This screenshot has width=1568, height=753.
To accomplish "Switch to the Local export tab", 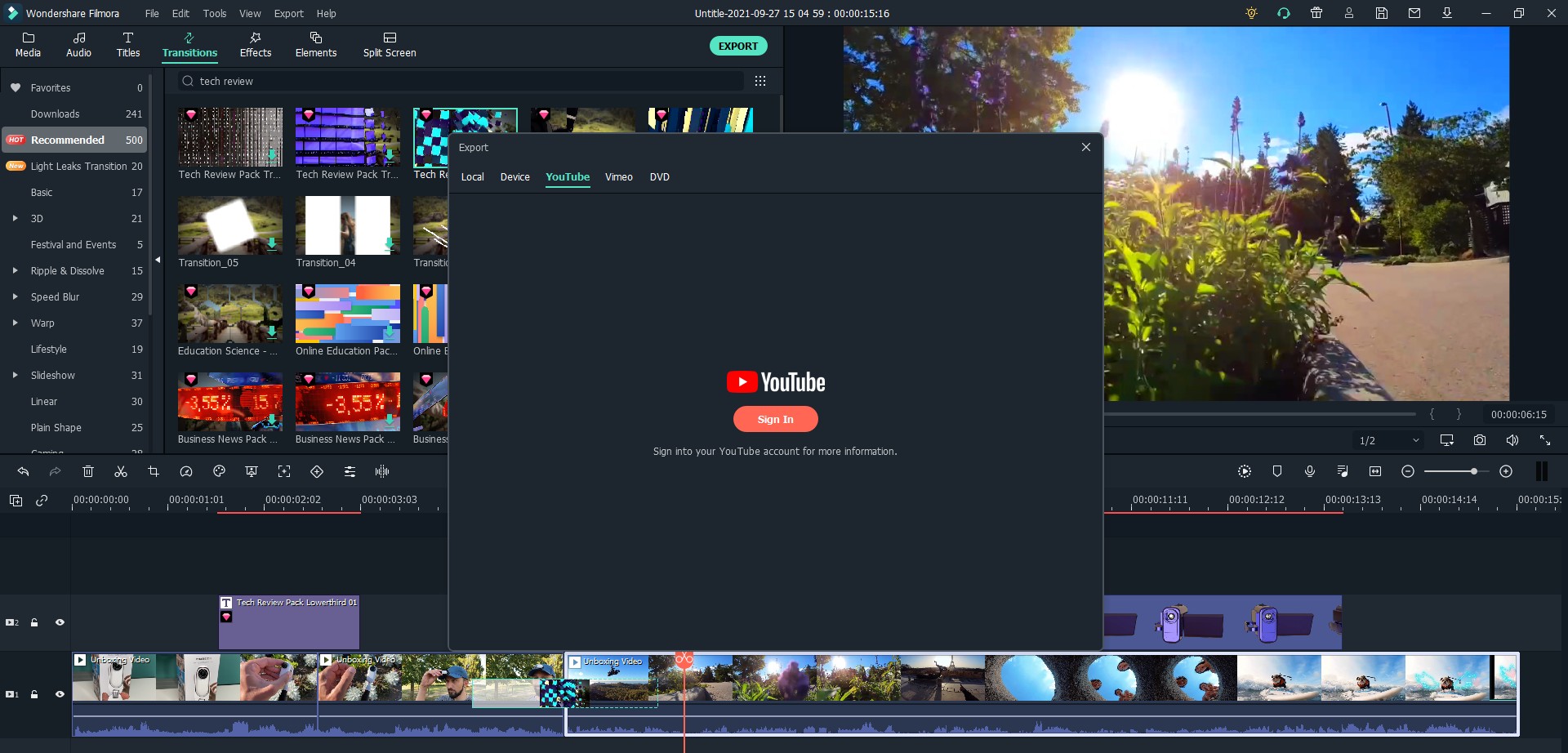I will tap(472, 176).
